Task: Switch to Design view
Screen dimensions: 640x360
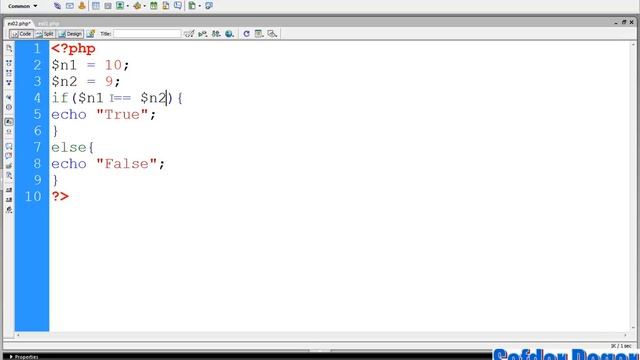Action: 70,34
